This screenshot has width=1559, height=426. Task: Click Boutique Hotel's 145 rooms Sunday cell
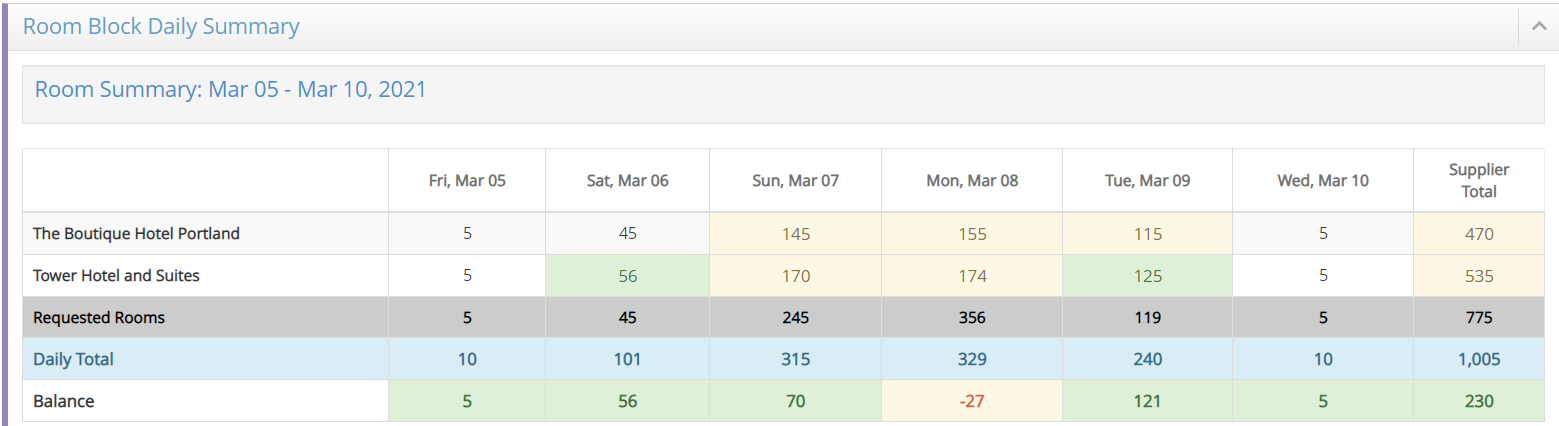click(796, 234)
